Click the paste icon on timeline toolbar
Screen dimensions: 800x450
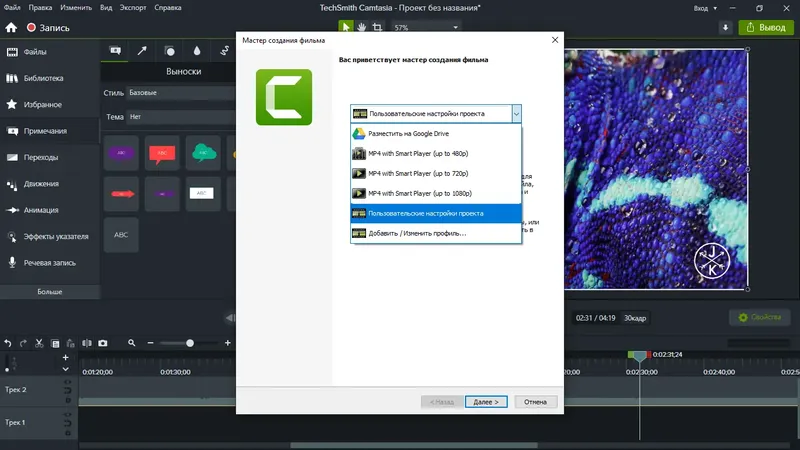click(70, 343)
